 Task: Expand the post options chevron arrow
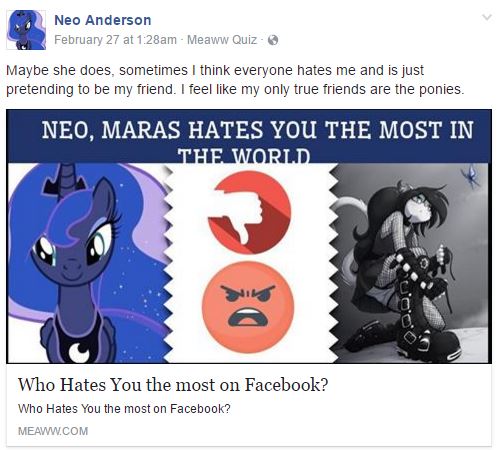coord(487,17)
